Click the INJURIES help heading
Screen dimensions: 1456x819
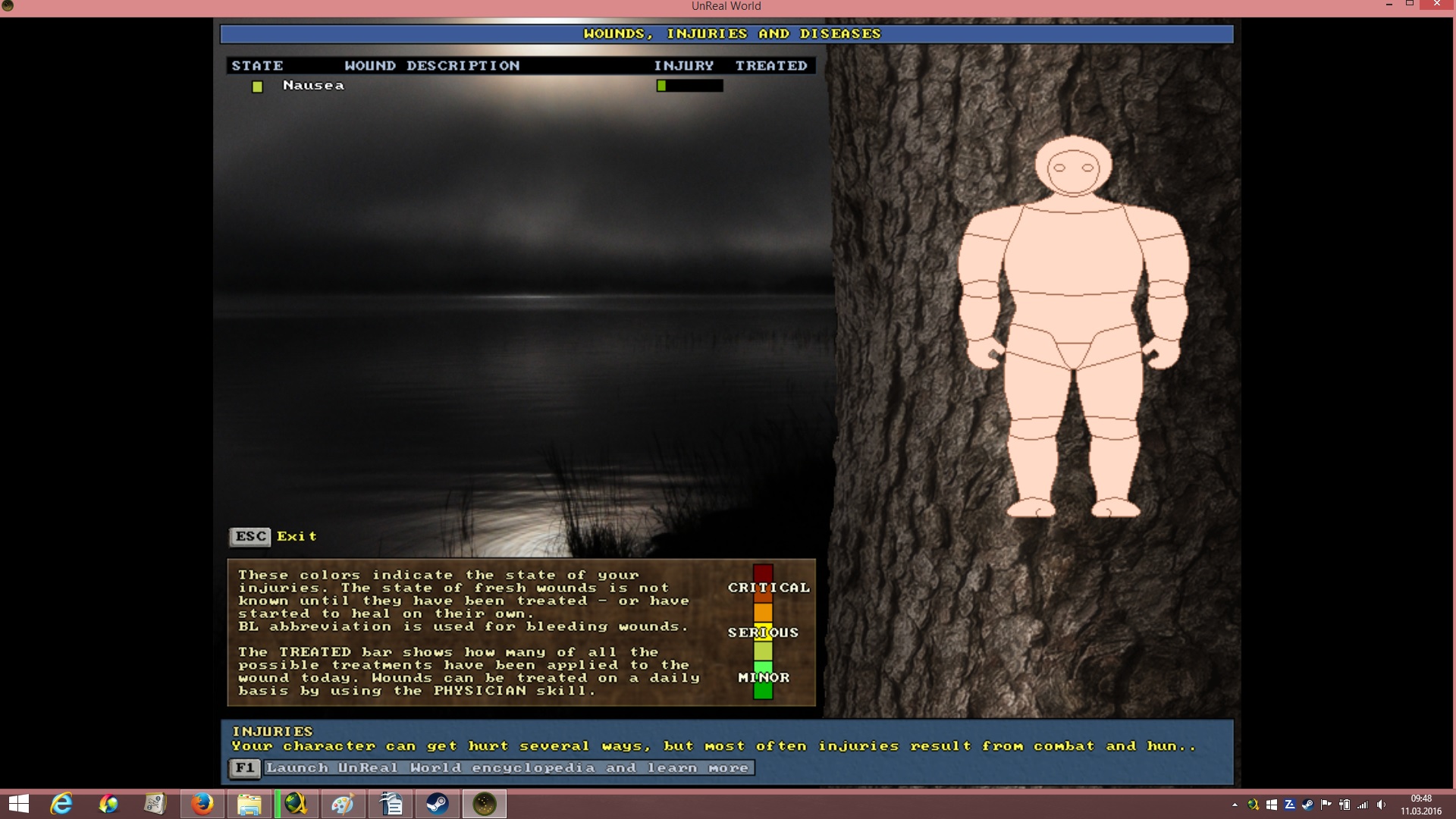pyautogui.click(x=272, y=732)
